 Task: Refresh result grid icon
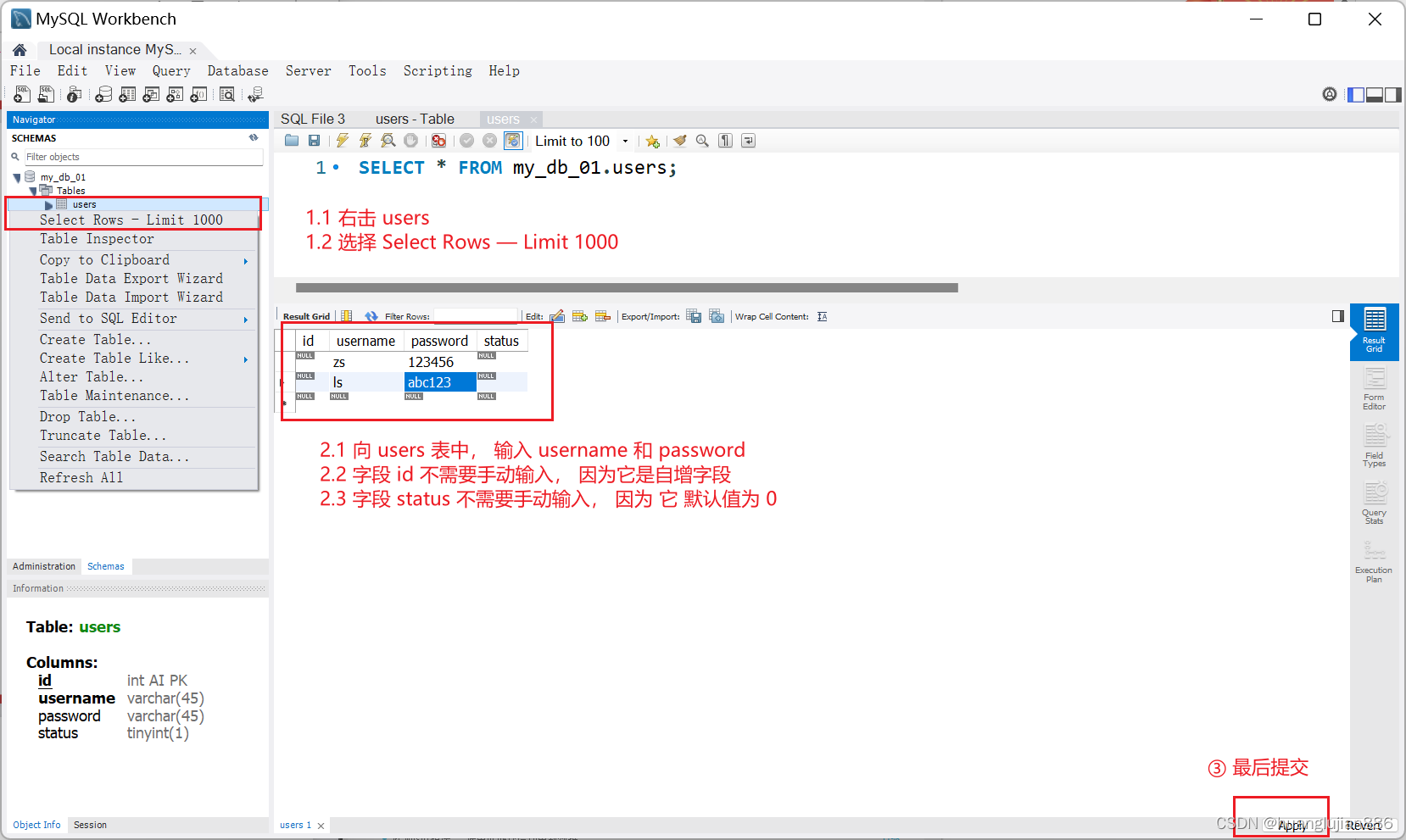click(x=371, y=316)
